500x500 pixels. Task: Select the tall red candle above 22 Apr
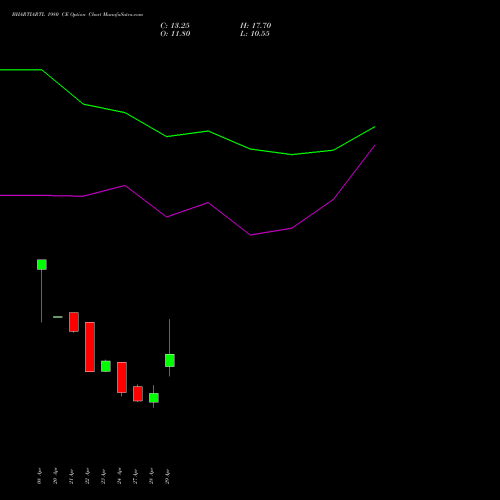pos(90,347)
